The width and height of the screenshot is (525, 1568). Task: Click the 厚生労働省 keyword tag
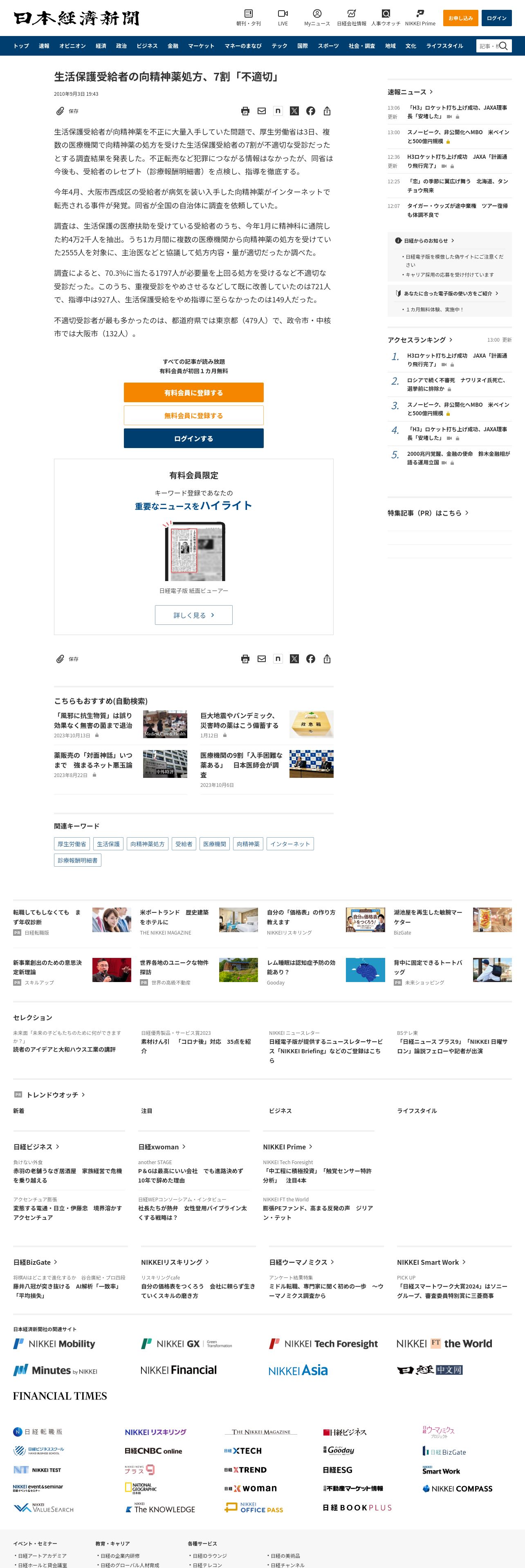[72, 844]
